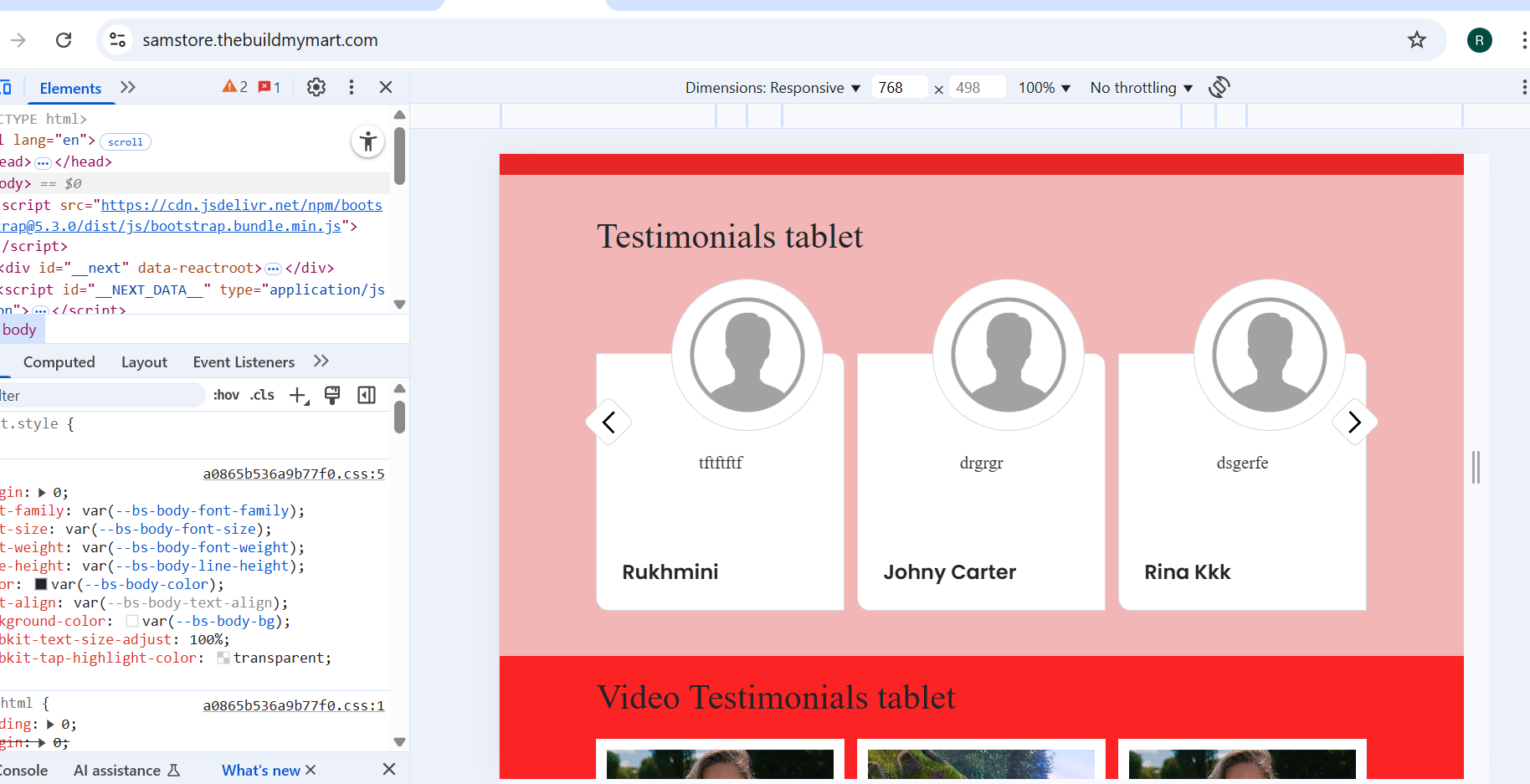Rotate the viewport orientation icon

(1219, 87)
